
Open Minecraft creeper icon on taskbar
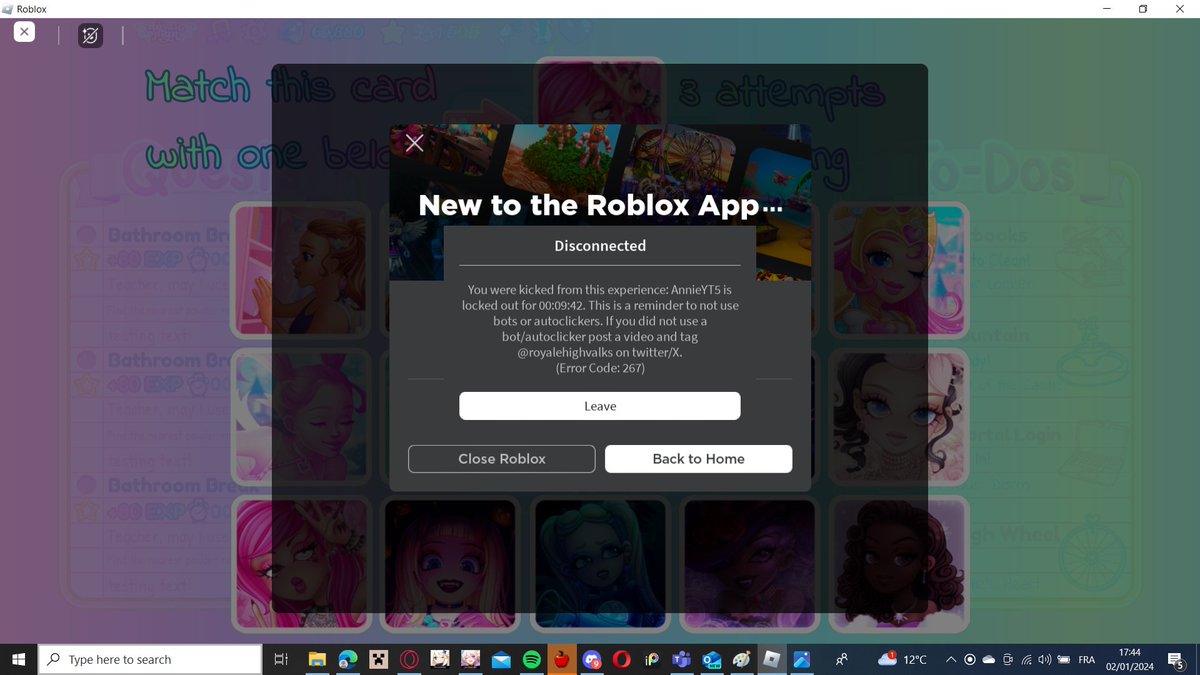pos(378,659)
